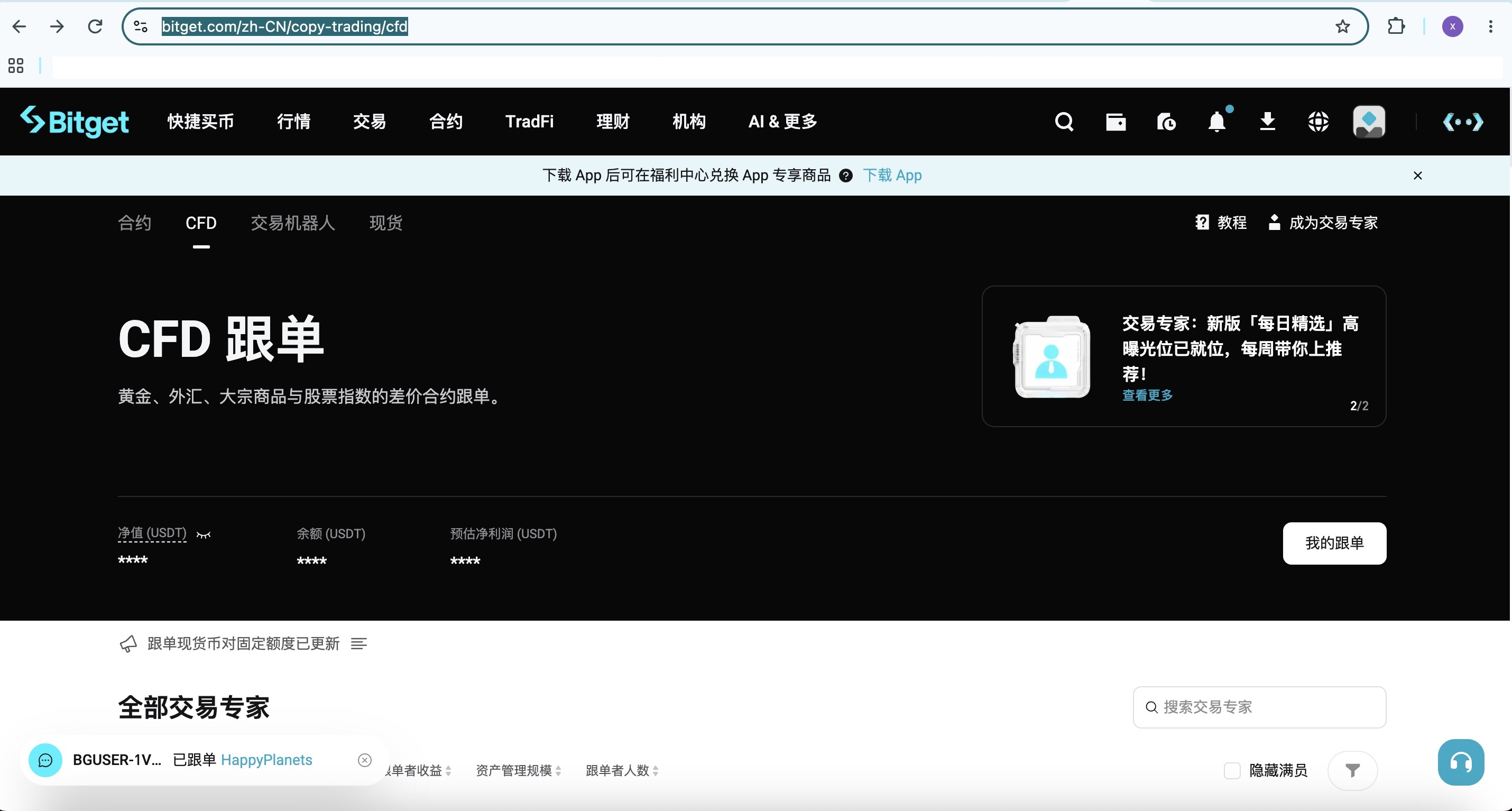This screenshot has width=1512, height=811.
Task: Open 快捷买币 nav menu
Action: point(201,122)
